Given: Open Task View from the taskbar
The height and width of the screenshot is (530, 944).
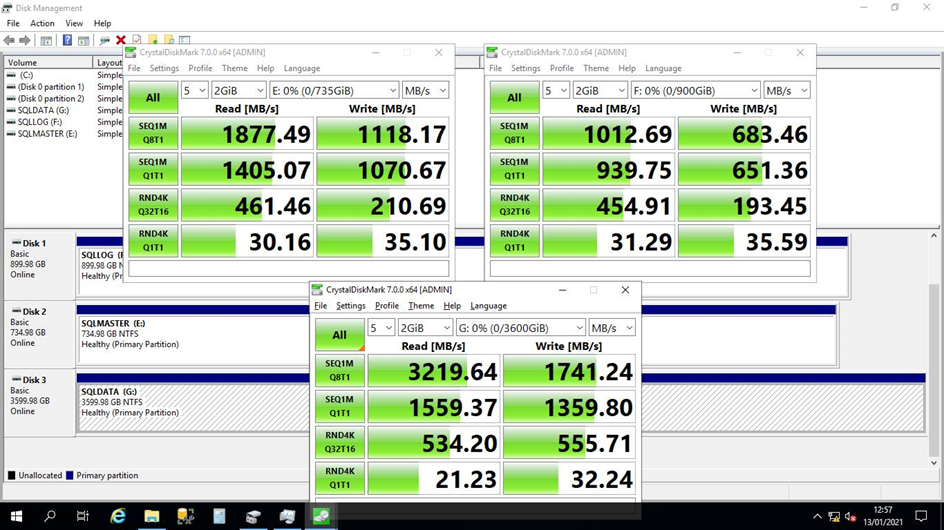Looking at the screenshot, I should pyautogui.click(x=84, y=516).
